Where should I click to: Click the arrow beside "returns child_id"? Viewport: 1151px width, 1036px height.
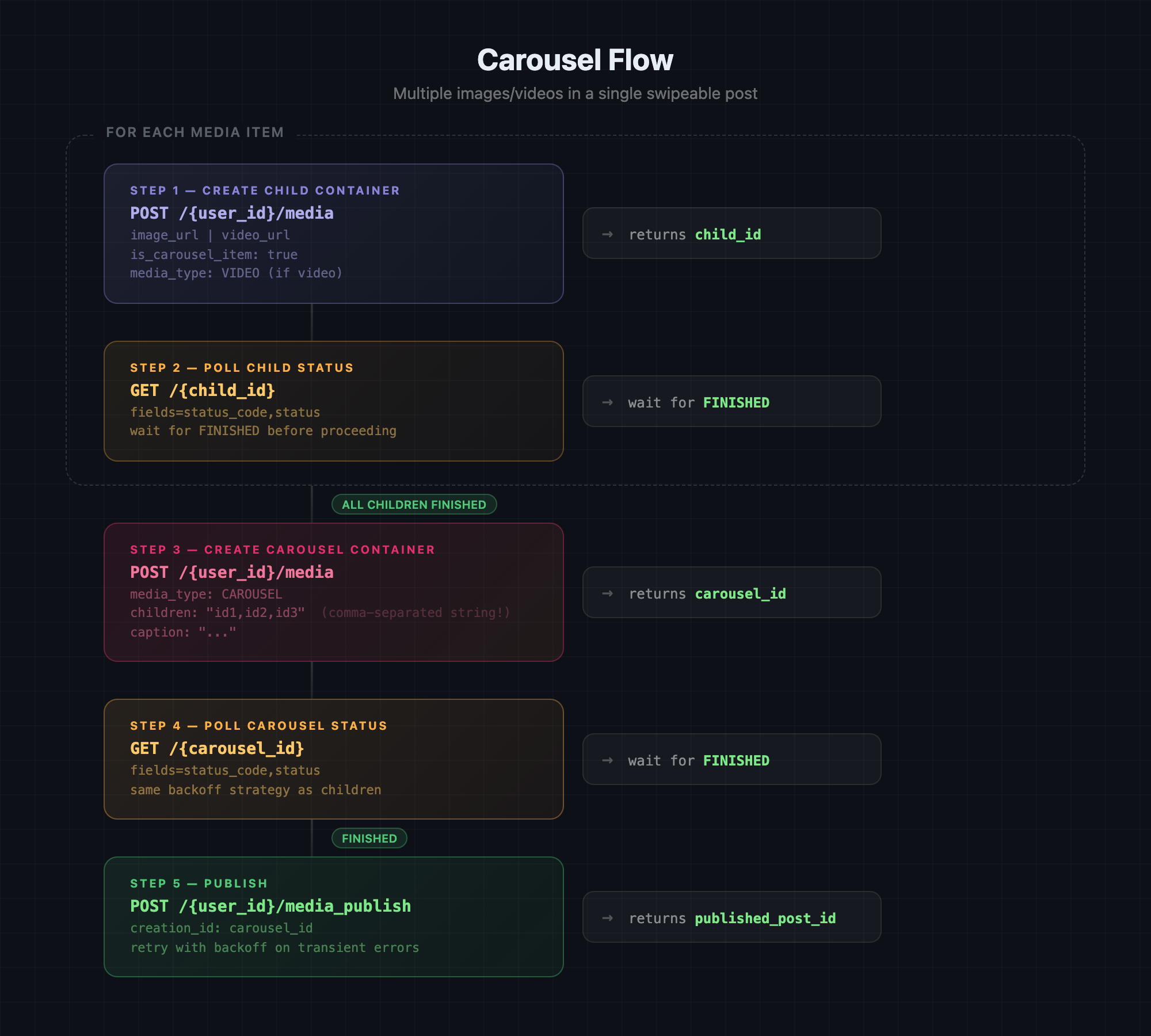pos(607,234)
